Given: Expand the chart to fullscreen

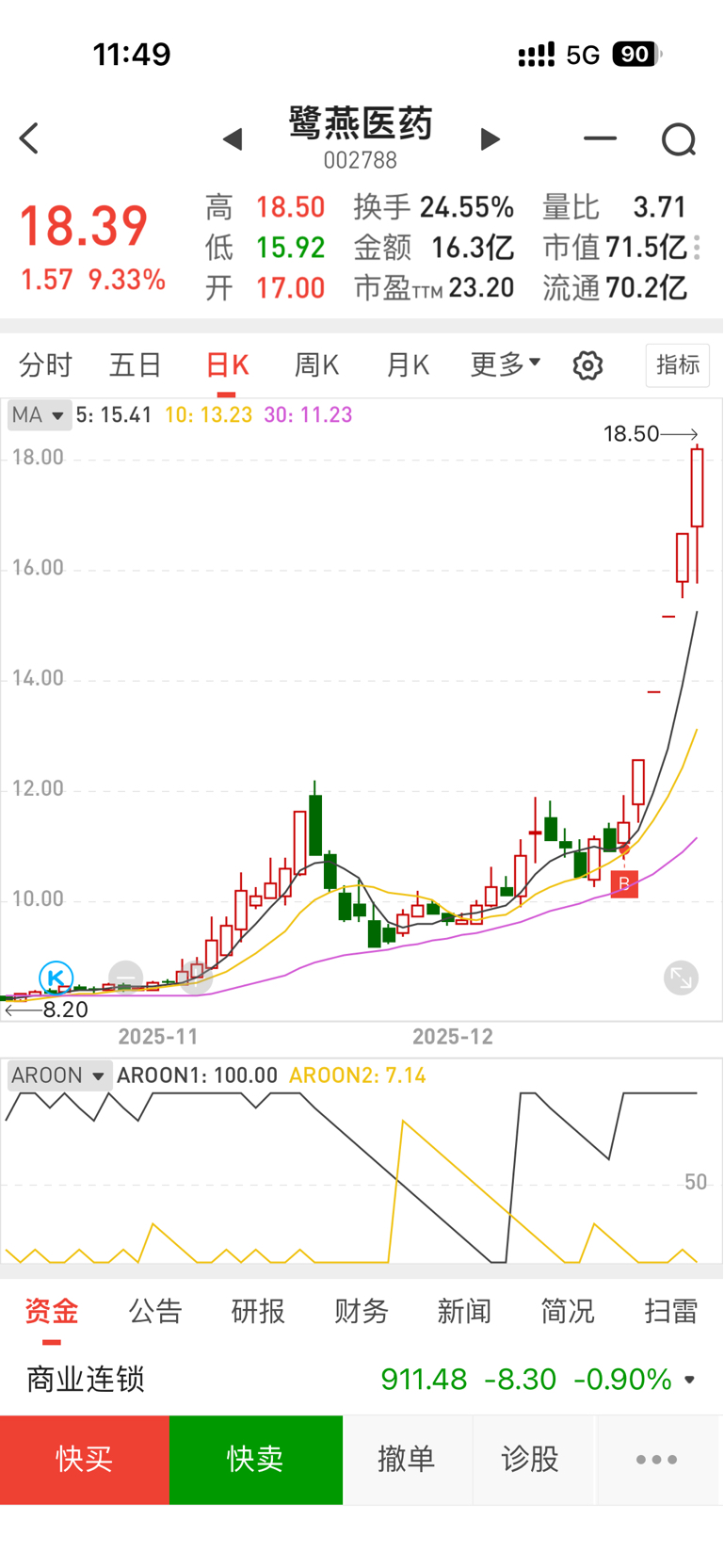Looking at the screenshot, I should tap(681, 978).
